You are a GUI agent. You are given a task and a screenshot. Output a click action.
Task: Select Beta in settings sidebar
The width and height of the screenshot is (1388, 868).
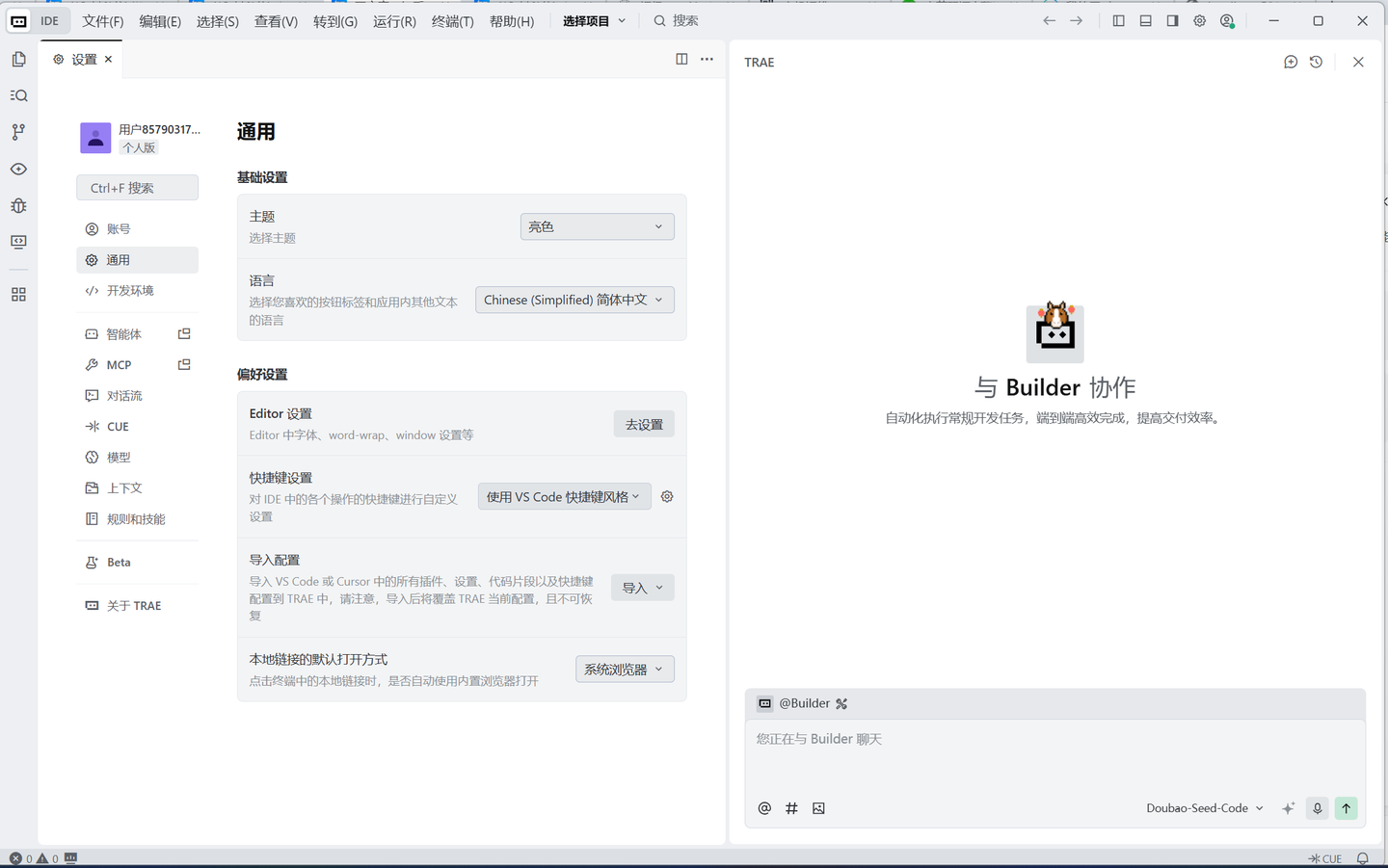point(137,562)
